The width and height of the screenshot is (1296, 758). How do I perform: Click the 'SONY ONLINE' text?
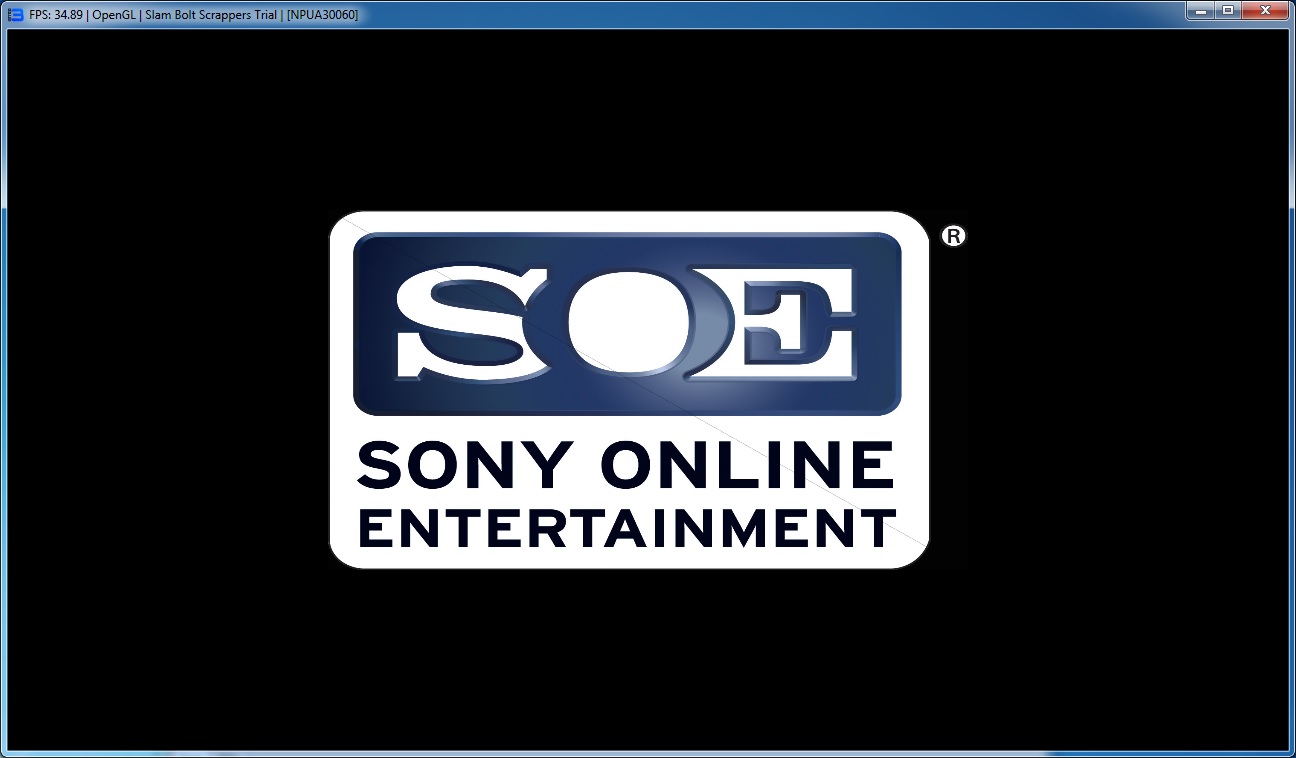click(x=626, y=466)
